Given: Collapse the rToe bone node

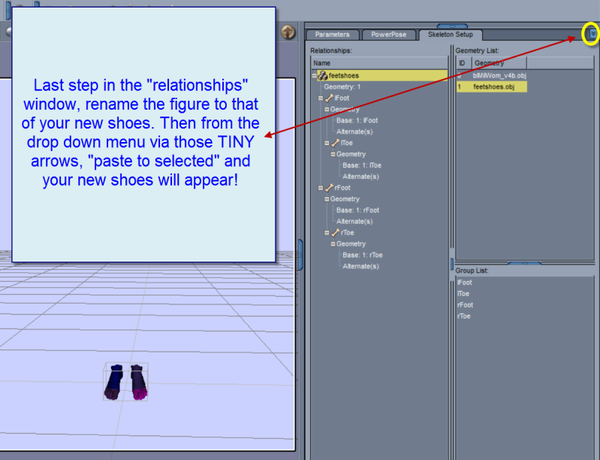Looking at the screenshot, I should [x=326, y=233].
